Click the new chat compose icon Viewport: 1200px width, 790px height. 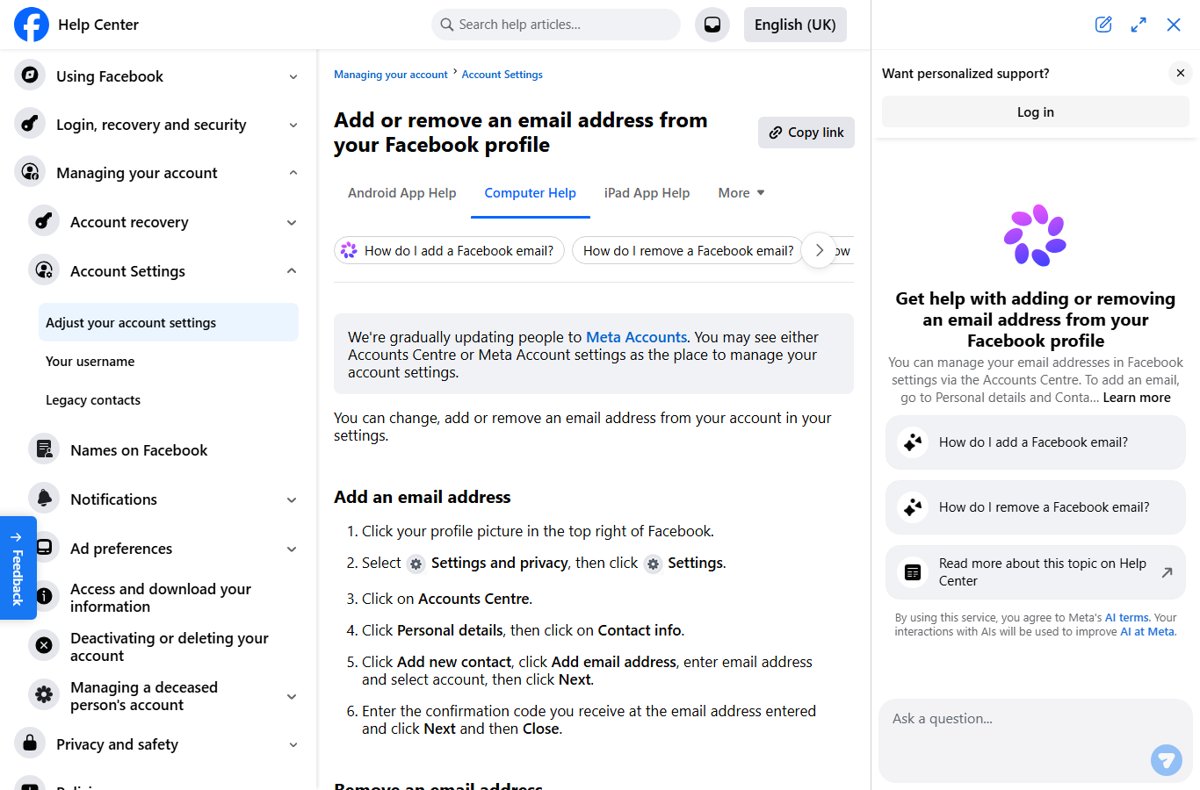tap(1103, 25)
